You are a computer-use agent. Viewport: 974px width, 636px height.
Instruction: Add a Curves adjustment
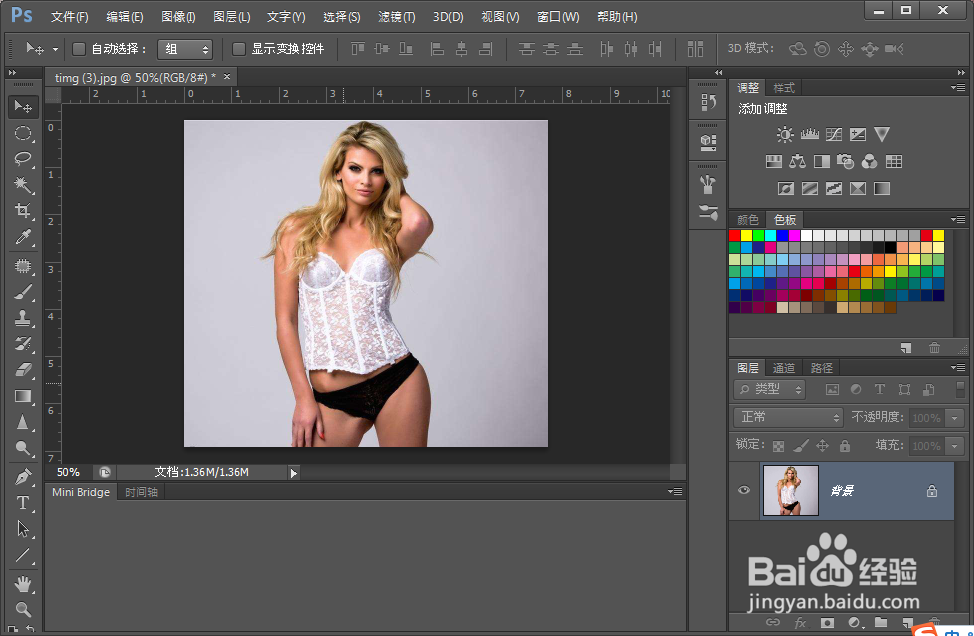(834, 134)
